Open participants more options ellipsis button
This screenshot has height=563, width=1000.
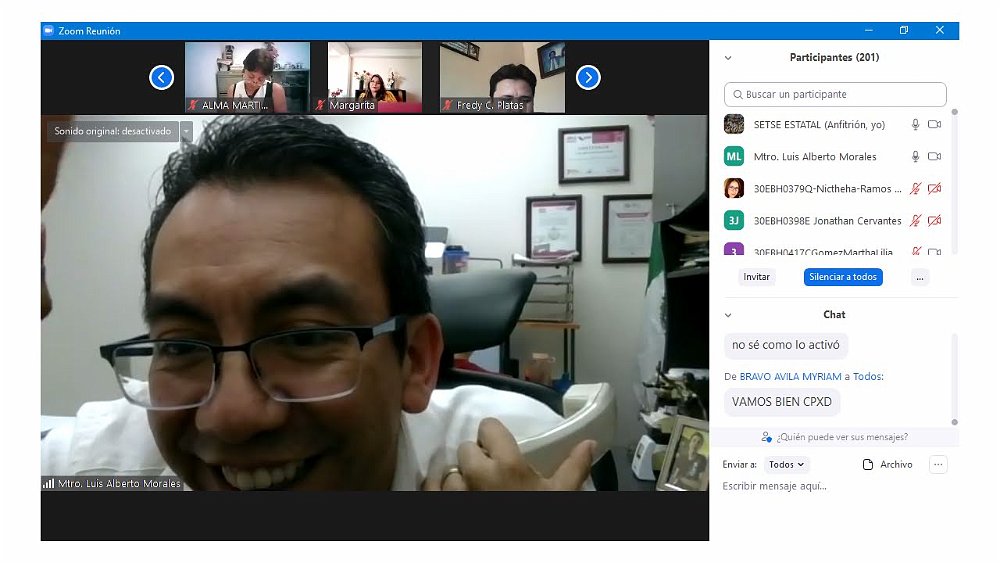point(920,277)
